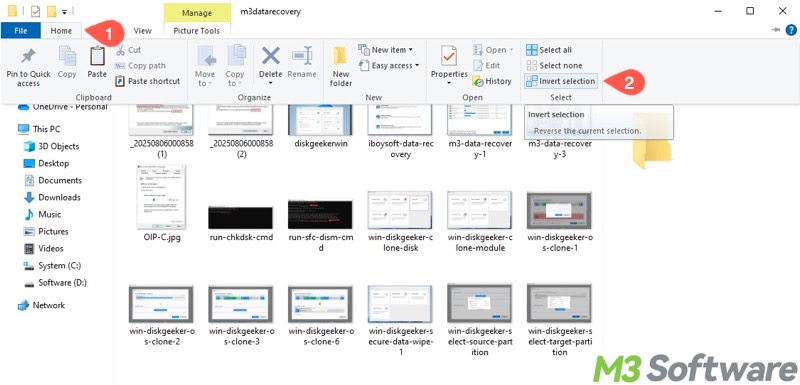
Task: Click the Paste clipboard icon
Action: point(97,56)
